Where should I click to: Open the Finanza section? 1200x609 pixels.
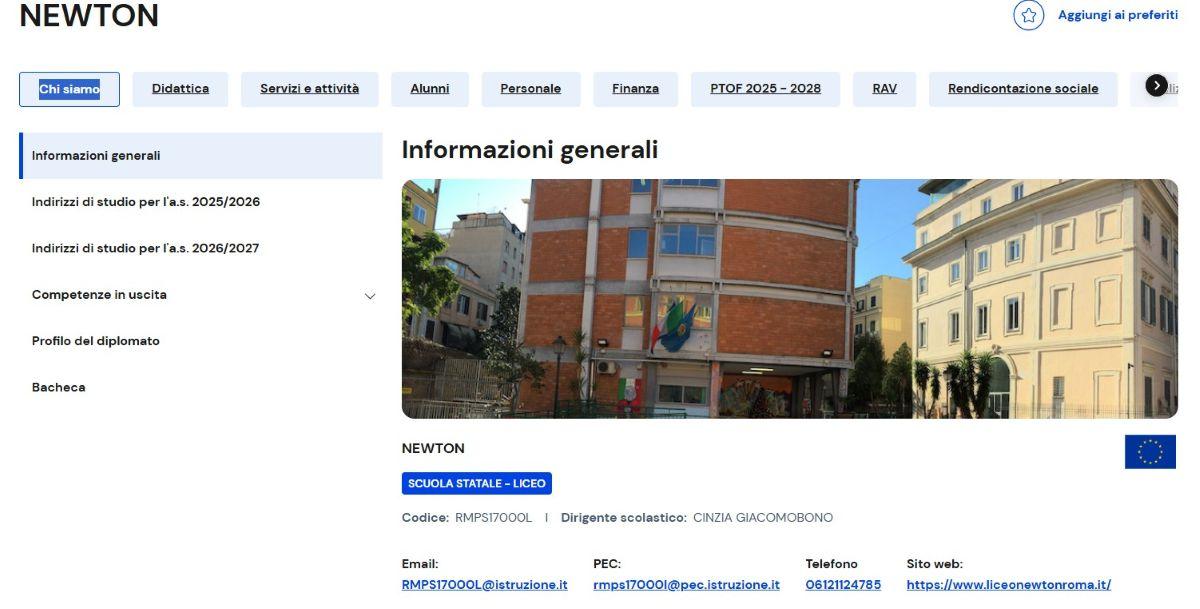click(634, 88)
